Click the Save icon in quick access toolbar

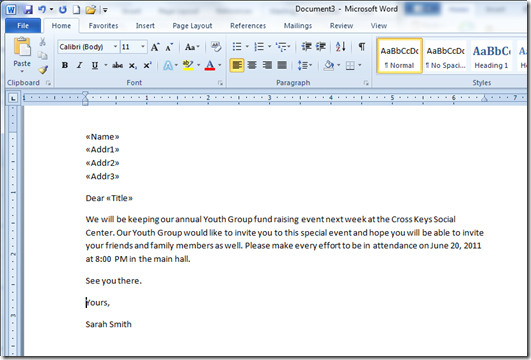point(28,9)
